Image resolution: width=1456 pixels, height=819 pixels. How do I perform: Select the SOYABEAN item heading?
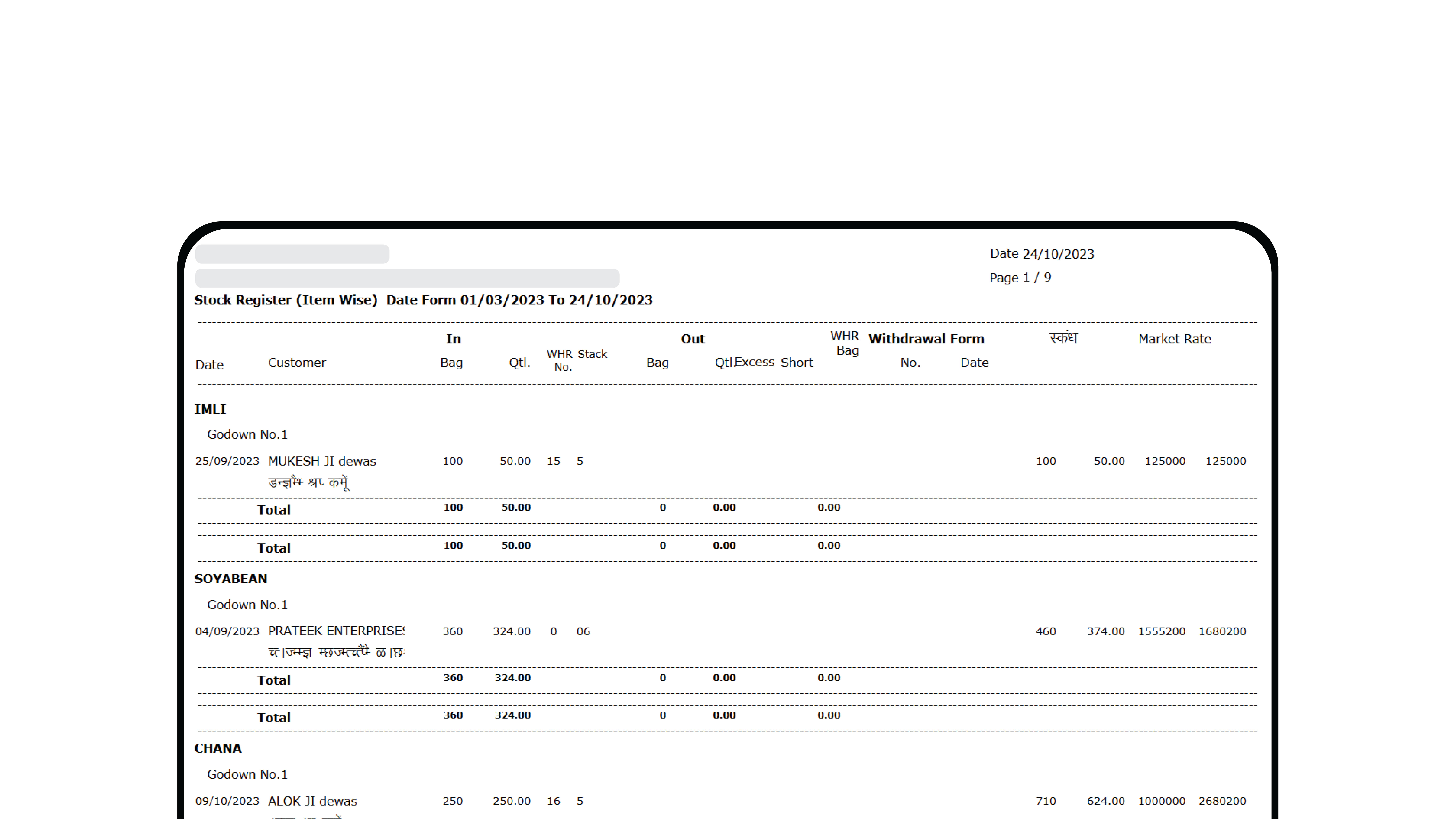(x=231, y=579)
